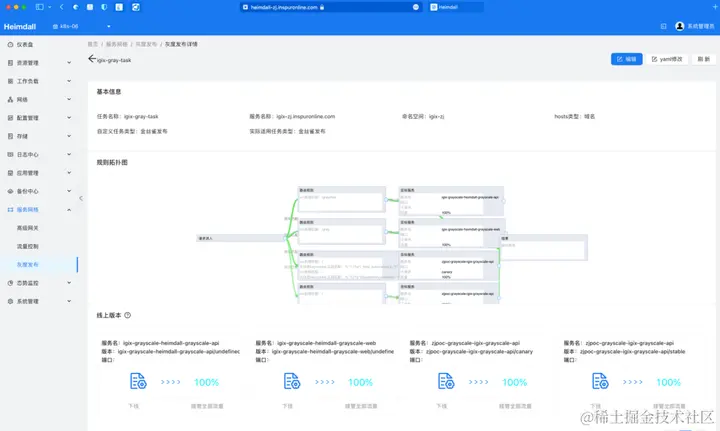This screenshot has width=720, height=431.
Task: Click the 日志中心 sidebar icon
Action: [x=10, y=155]
